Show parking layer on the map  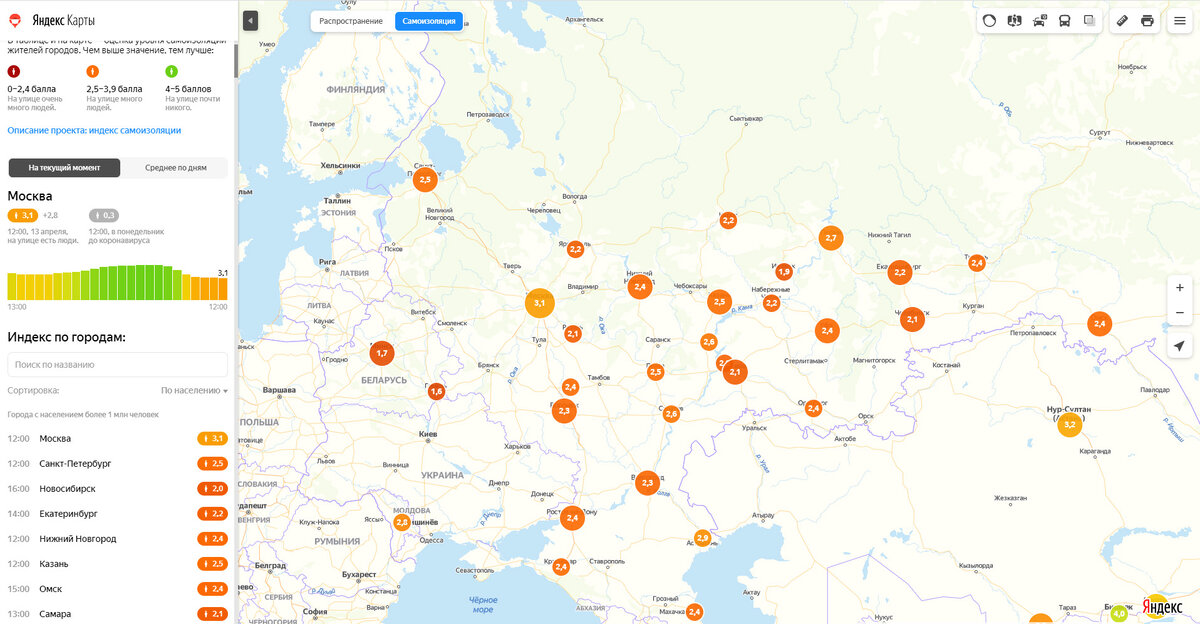point(1040,20)
